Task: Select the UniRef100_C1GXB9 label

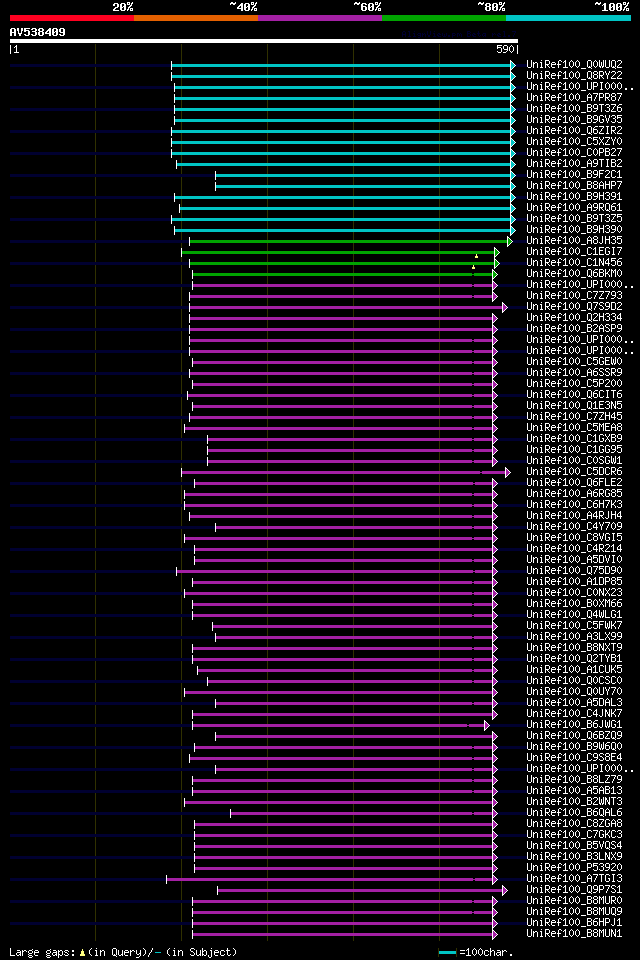Action: tap(574, 439)
